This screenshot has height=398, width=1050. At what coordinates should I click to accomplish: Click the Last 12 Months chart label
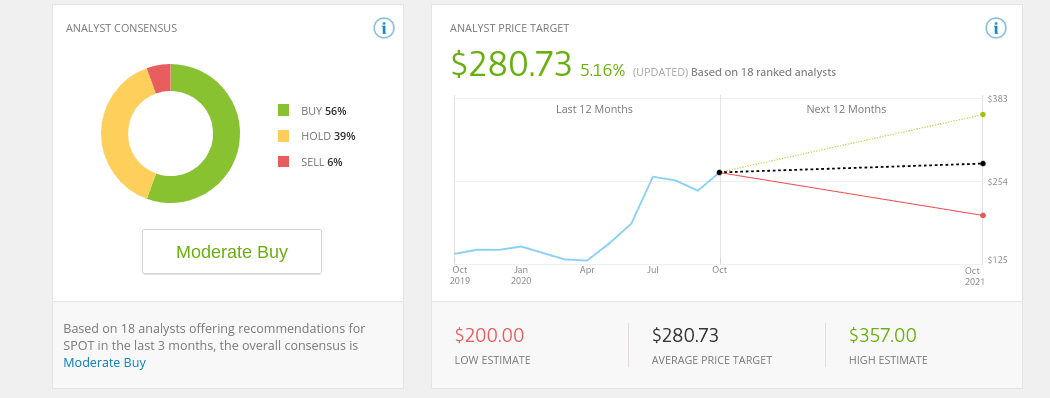point(594,109)
